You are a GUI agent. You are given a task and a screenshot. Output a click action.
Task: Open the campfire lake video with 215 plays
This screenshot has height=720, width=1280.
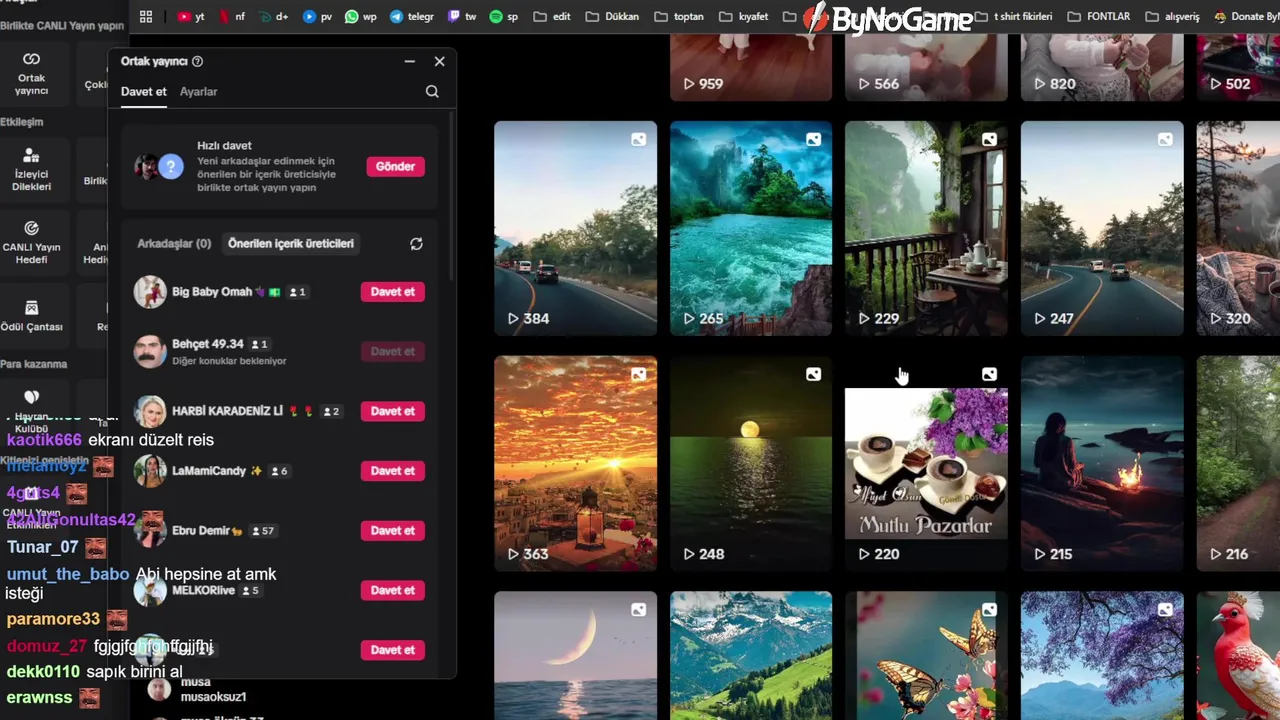[1102, 464]
